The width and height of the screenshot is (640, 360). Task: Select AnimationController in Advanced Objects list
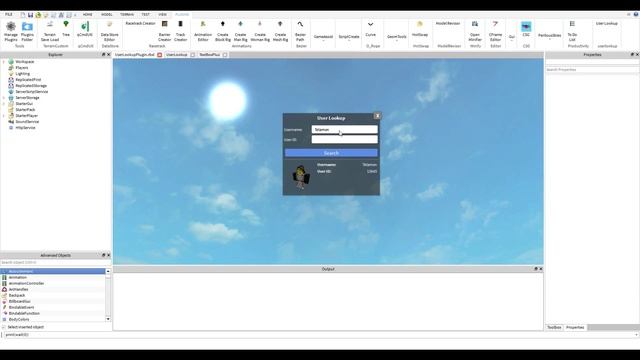pyautogui.click(x=26, y=283)
